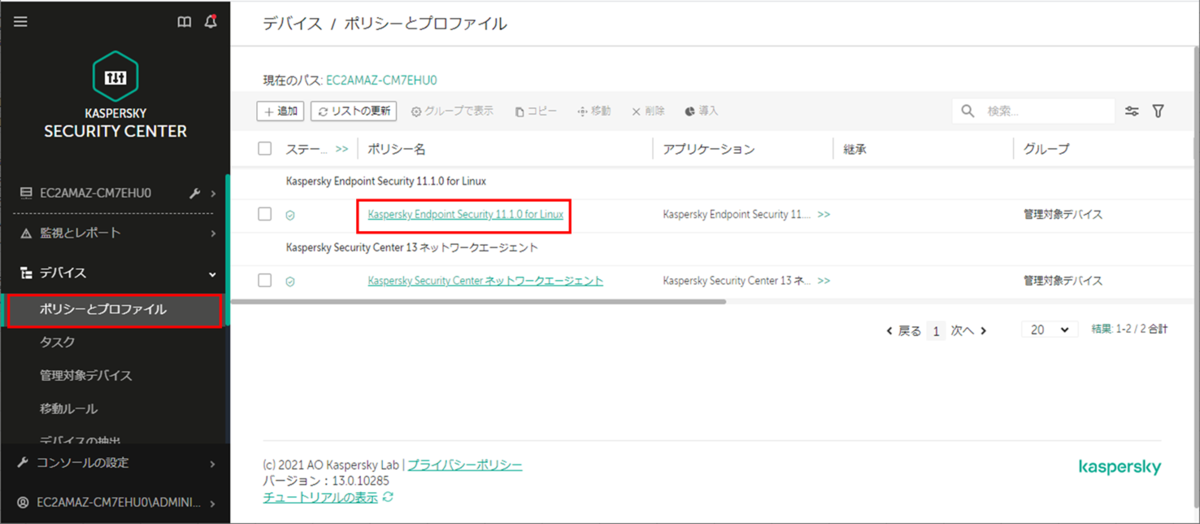
Task: Open the hamburger menu icon
Action: coord(20,21)
